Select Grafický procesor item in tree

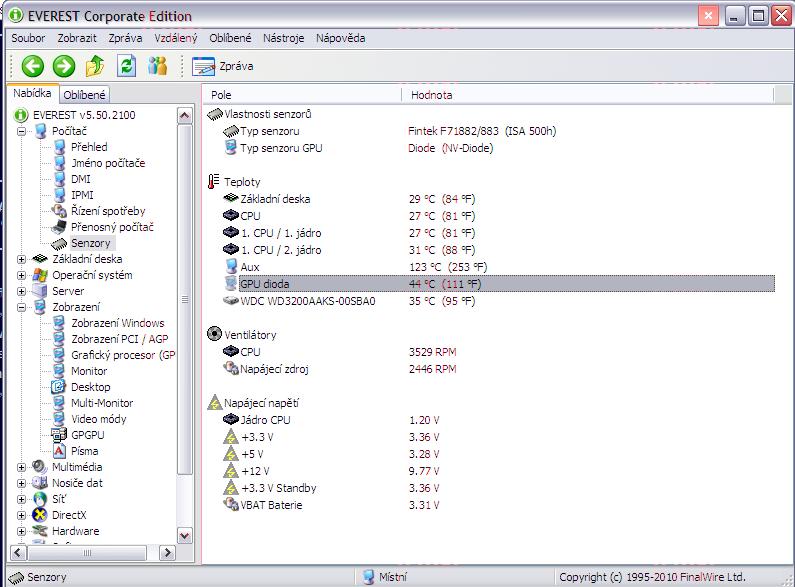coord(123,355)
